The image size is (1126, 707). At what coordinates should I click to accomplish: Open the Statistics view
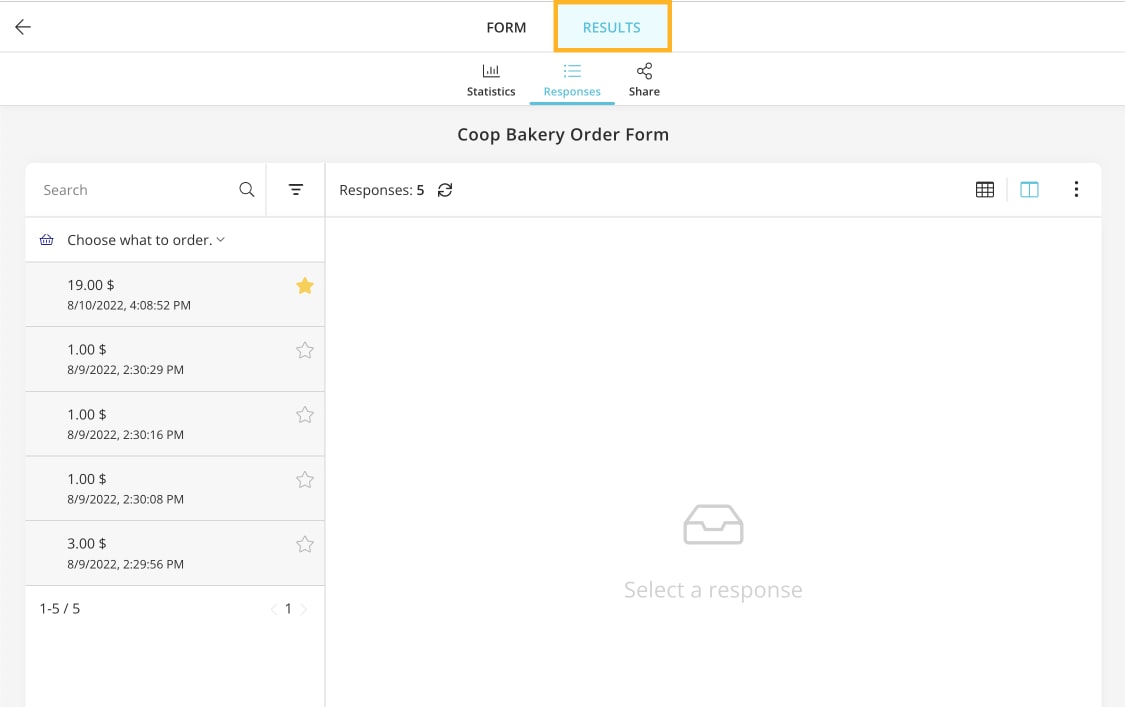(x=491, y=78)
